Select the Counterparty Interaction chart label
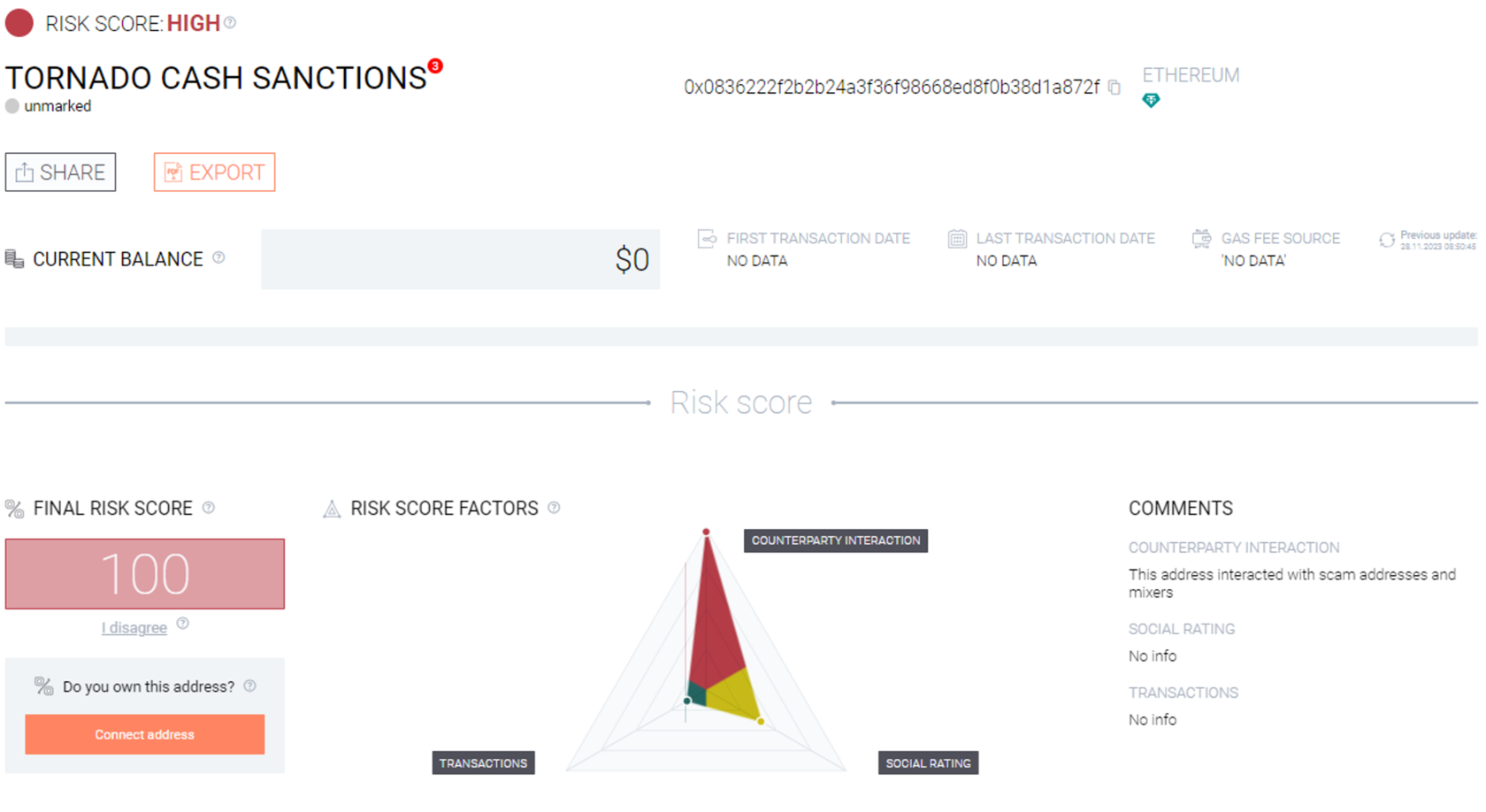Screen dimensions: 1486x812 (836, 540)
